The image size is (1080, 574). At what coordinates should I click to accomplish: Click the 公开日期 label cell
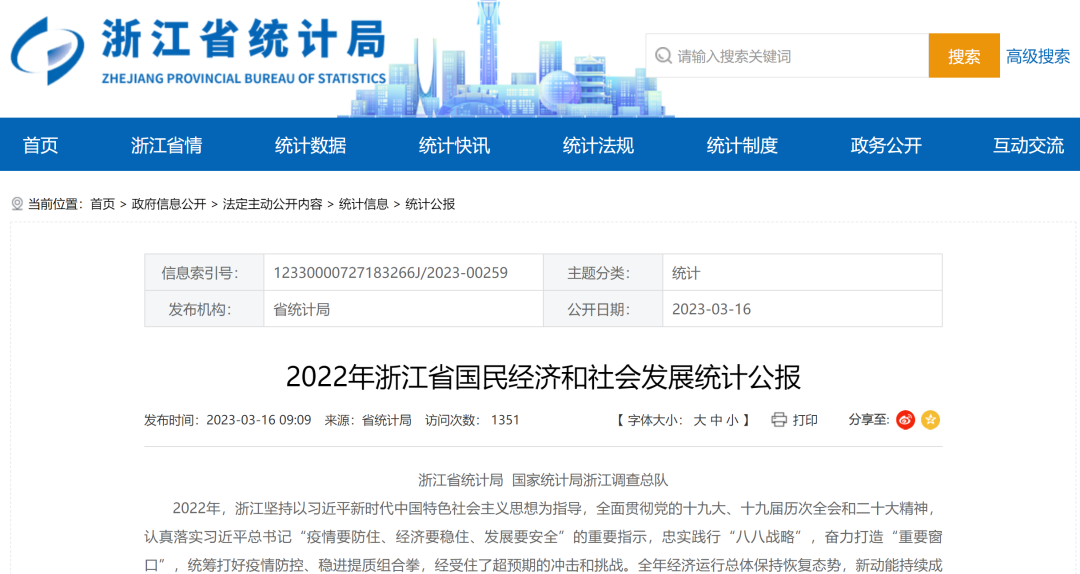point(603,309)
